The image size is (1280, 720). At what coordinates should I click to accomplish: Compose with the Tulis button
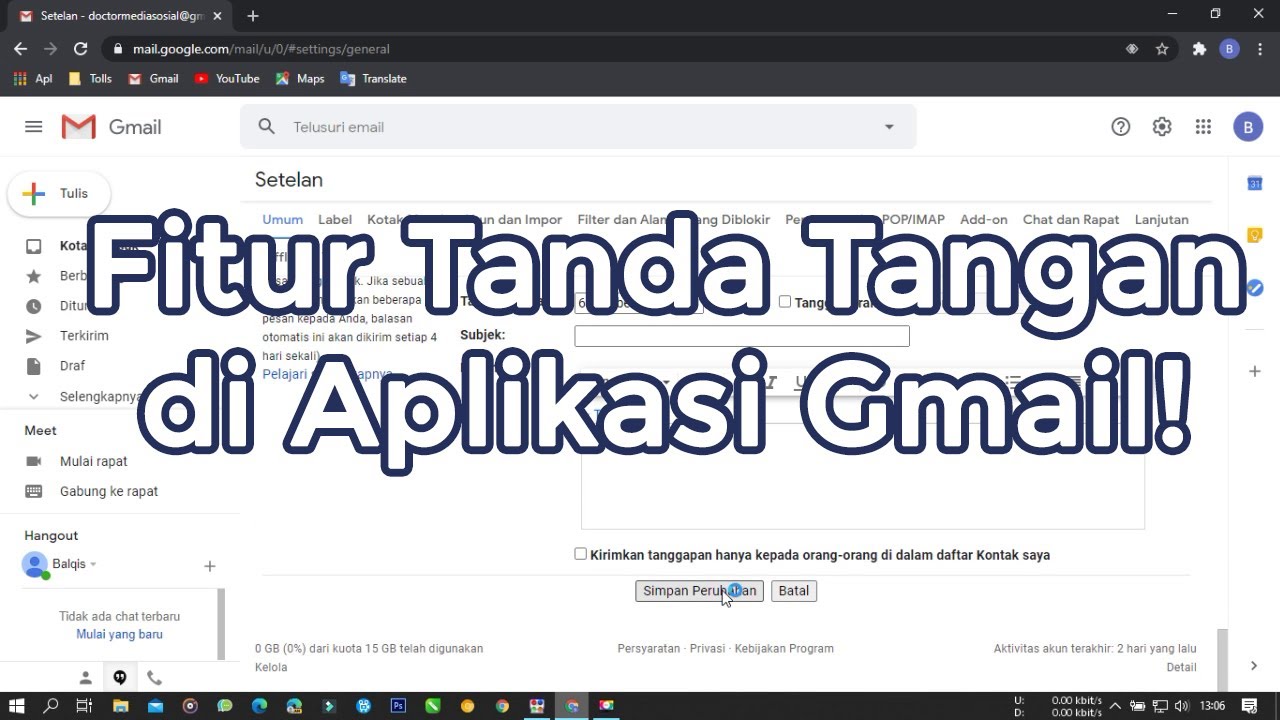coord(59,194)
